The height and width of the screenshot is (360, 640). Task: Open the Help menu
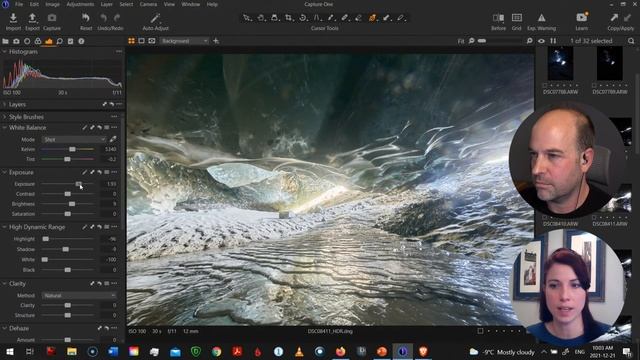pyautogui.click(x=212, y=4)
